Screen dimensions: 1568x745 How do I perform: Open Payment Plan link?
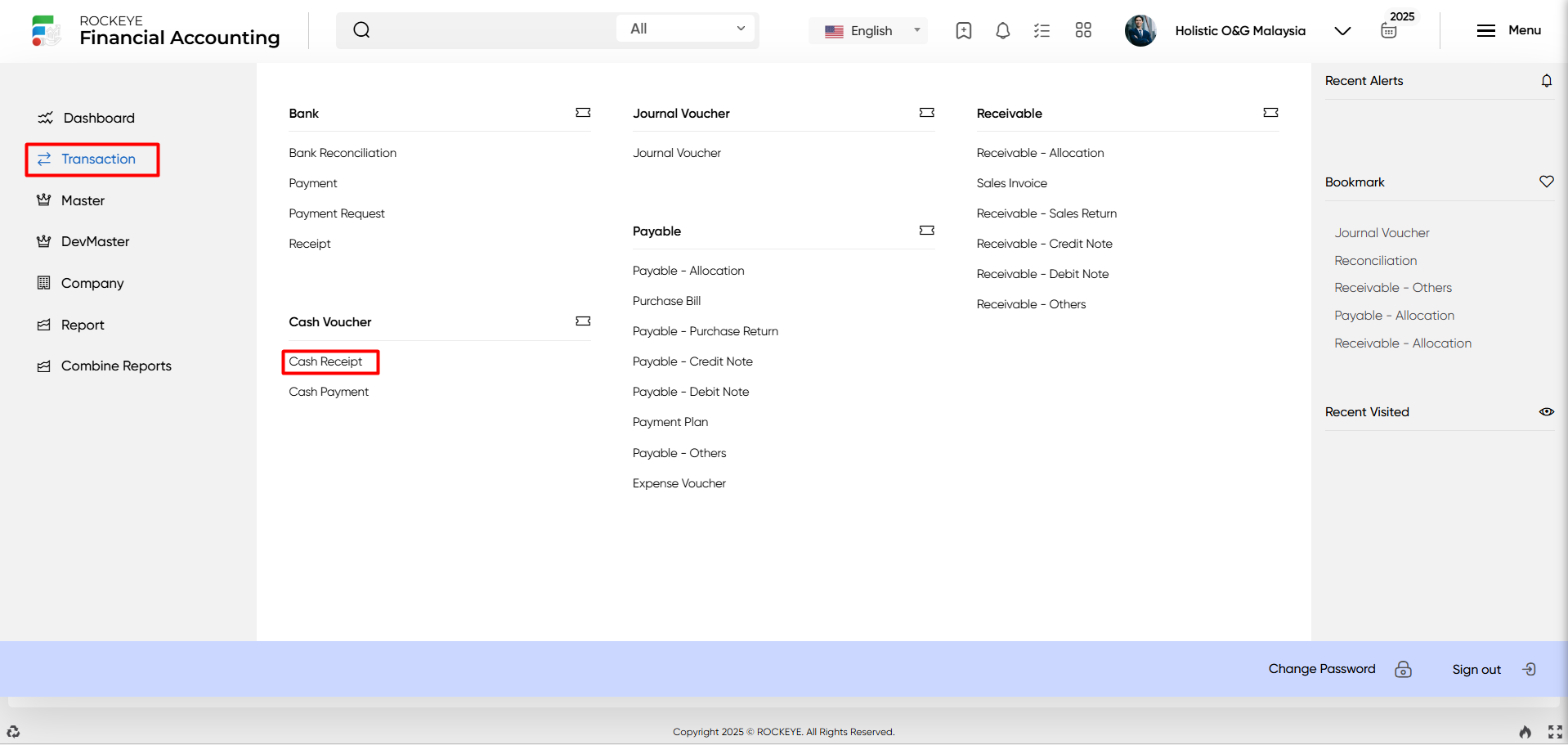(x=670, y=422)
